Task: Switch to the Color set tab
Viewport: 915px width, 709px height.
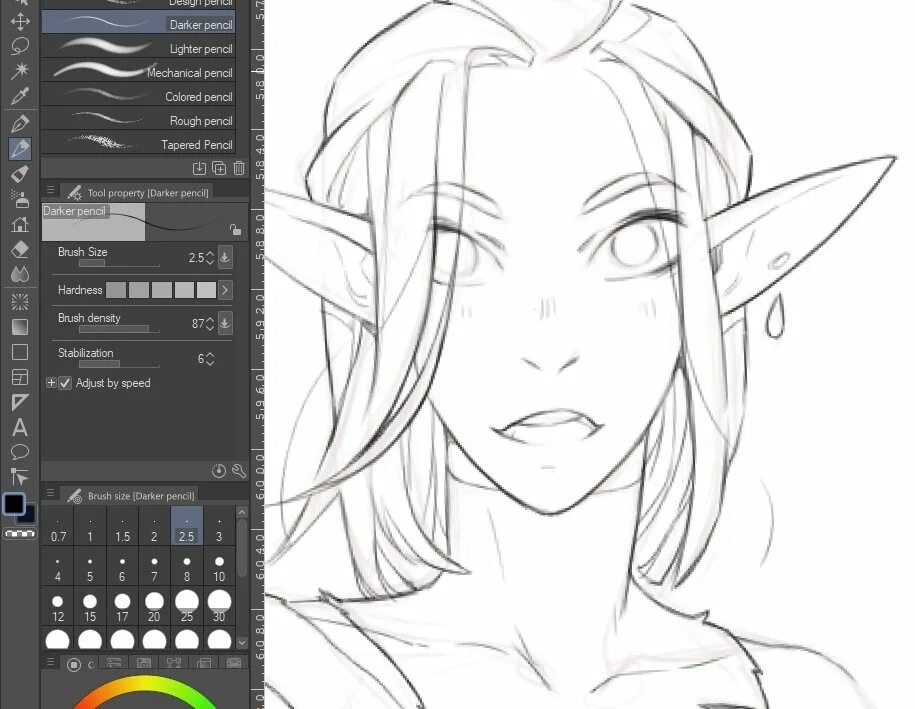Action: point(144,663)
